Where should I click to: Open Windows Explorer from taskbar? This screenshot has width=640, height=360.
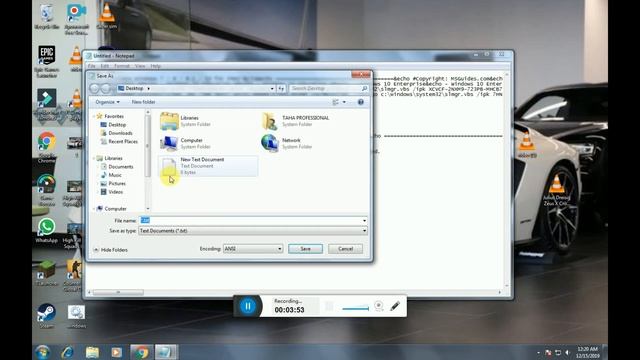[x=92, y=352]
